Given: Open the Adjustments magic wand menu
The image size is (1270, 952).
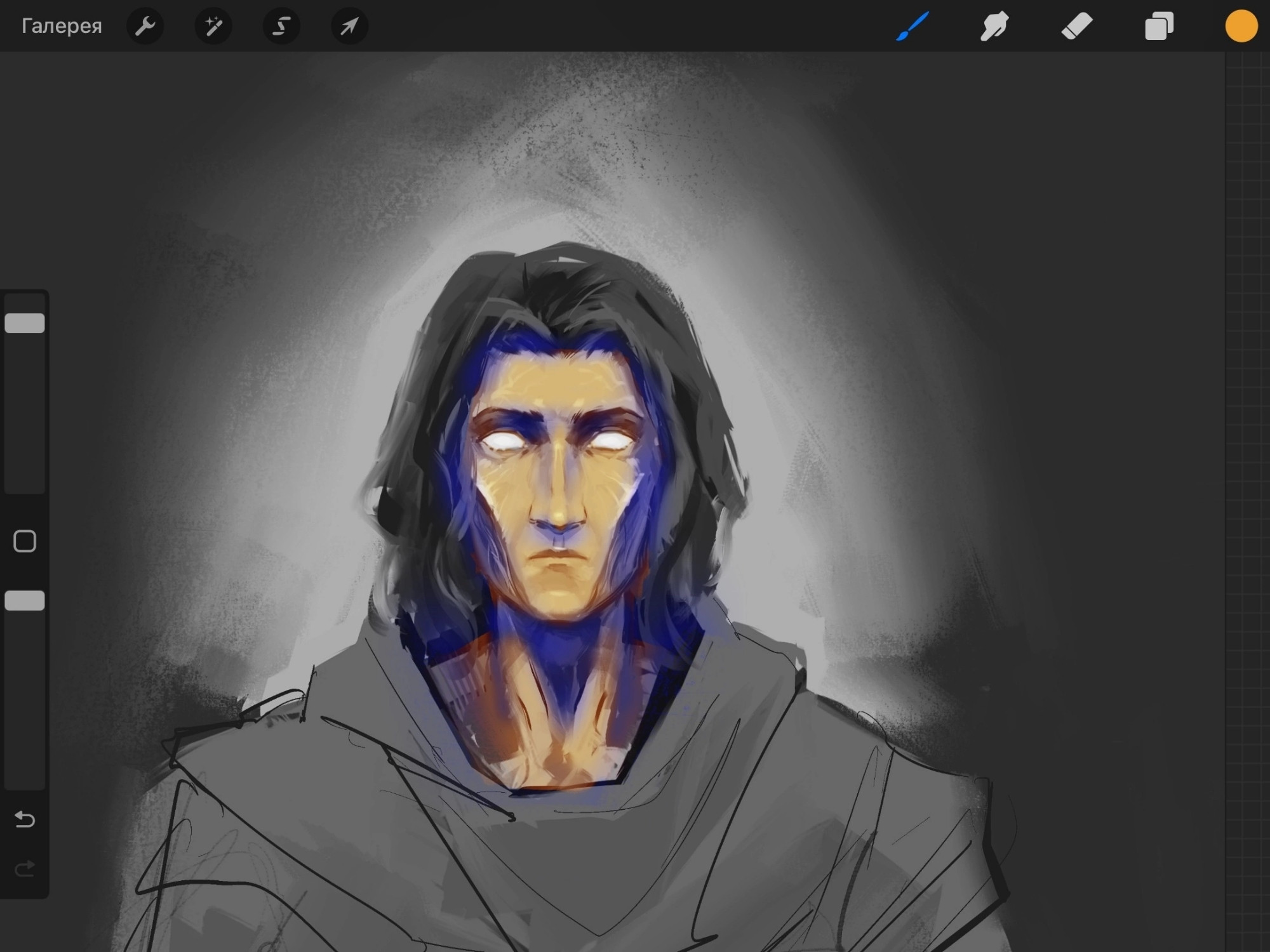Looking at the screenshot, I should (213, 26).
